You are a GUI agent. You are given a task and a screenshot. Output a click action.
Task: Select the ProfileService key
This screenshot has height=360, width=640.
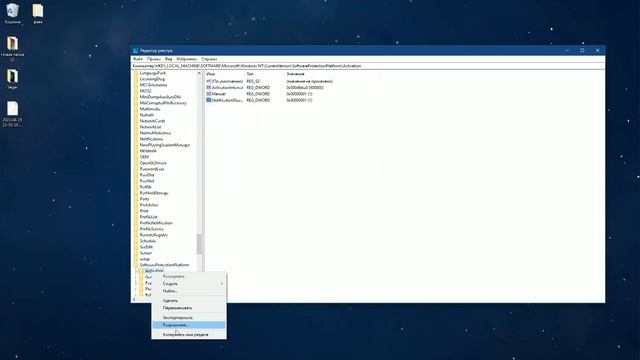click(x=151, y=229)
